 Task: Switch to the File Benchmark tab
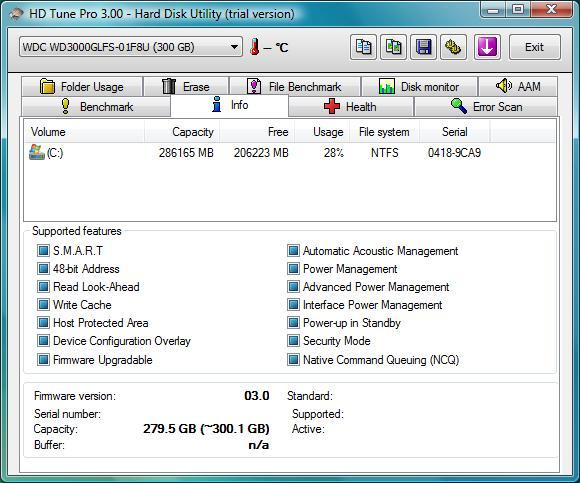(x=295, y=87)
